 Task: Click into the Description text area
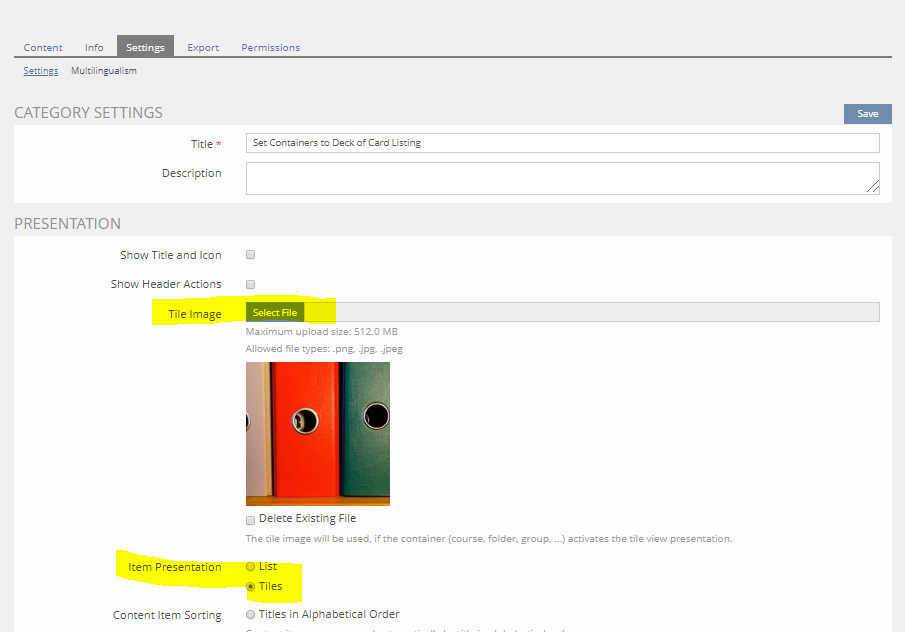(x=560, y=177)
